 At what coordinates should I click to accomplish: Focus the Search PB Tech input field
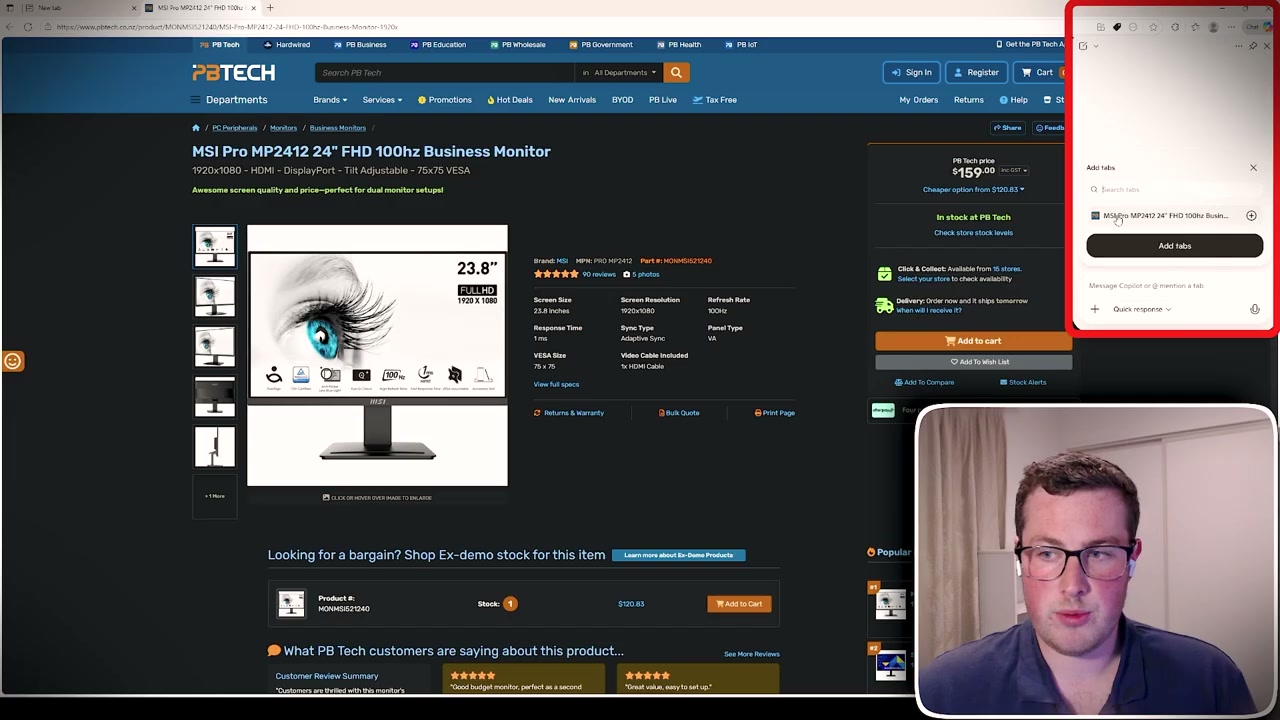(446, 72)
